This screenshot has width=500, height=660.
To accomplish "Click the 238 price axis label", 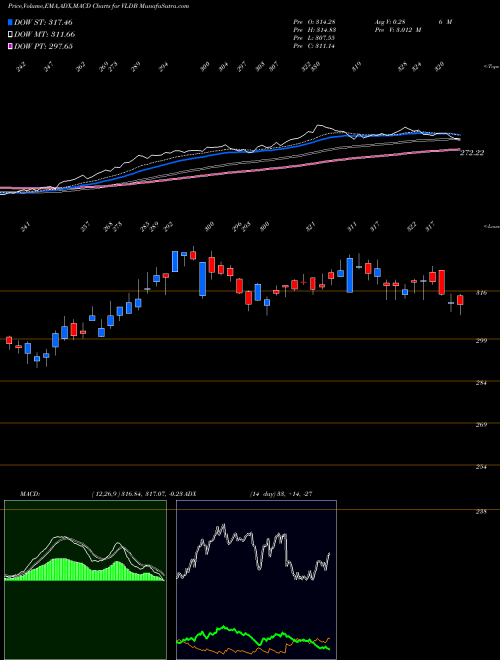I will pyautogui.click(x=481, y=511).
